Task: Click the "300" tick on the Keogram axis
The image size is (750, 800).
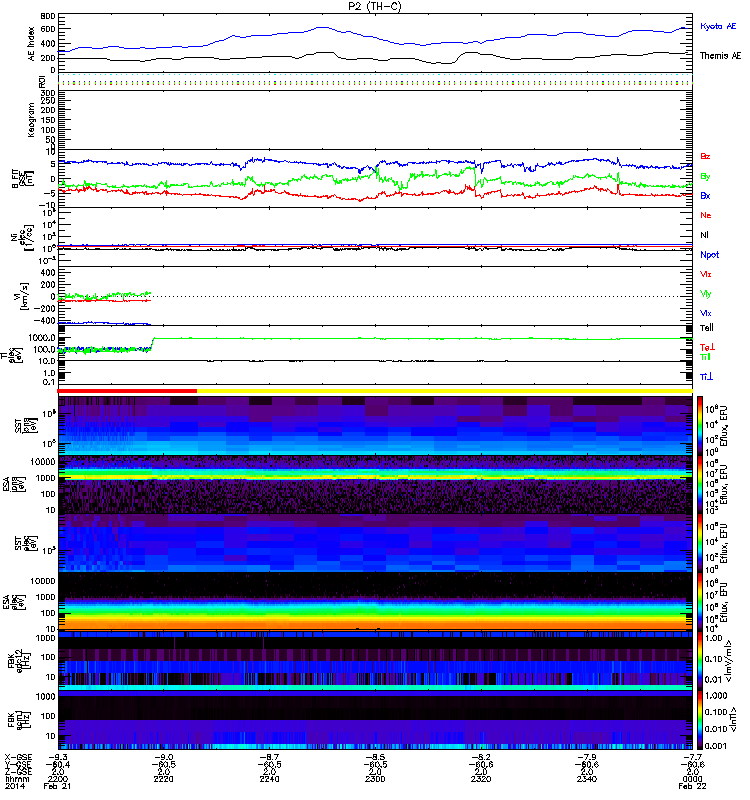Action: click(x=48, y=93)
